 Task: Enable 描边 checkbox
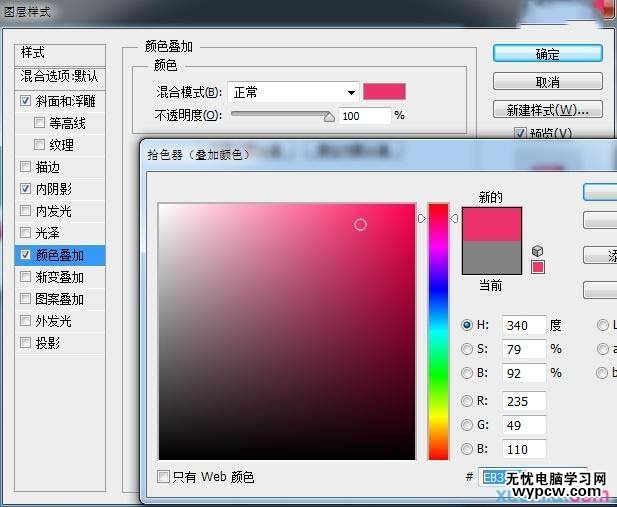click(25, 167)
